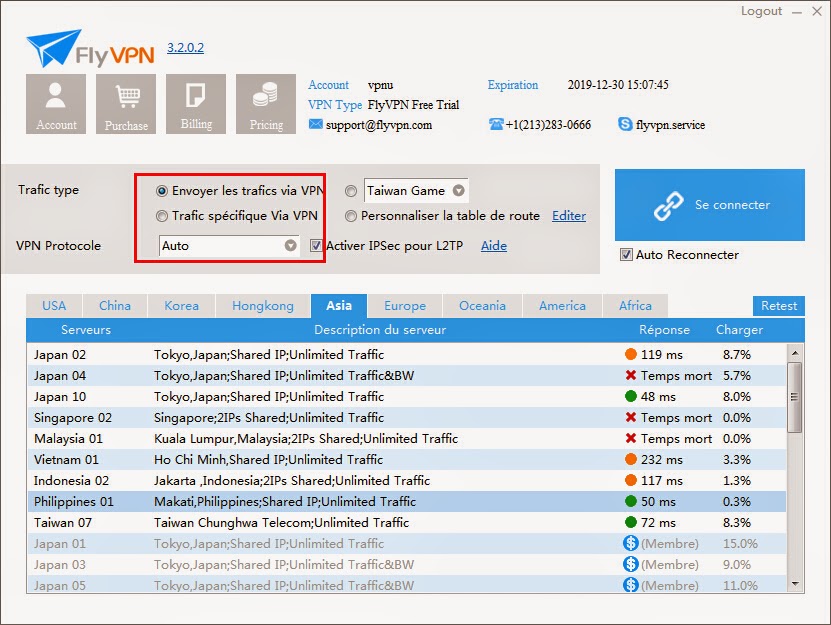Select the Taiwan 07 server name
831x625 pixels.
pos(63,523)
